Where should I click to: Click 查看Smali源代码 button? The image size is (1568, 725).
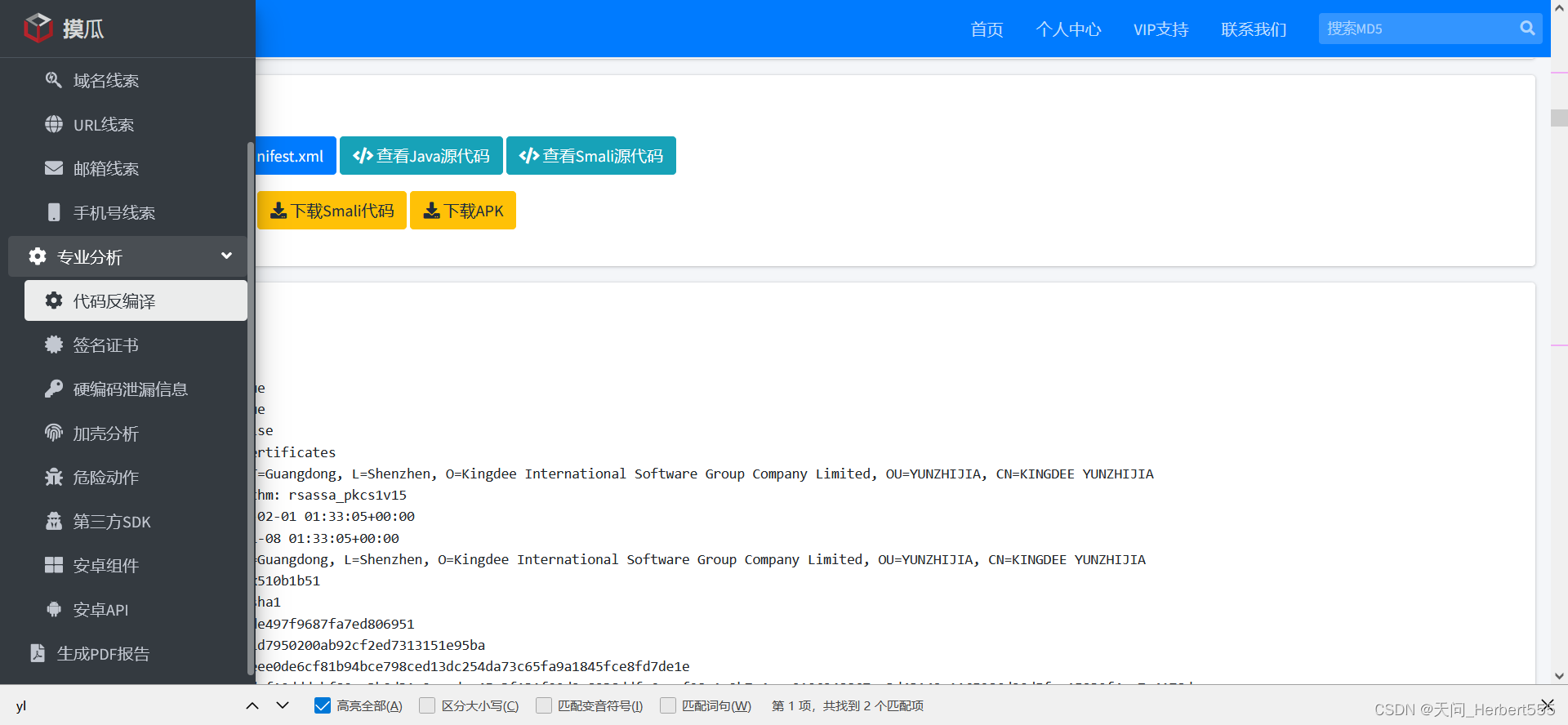591,155
